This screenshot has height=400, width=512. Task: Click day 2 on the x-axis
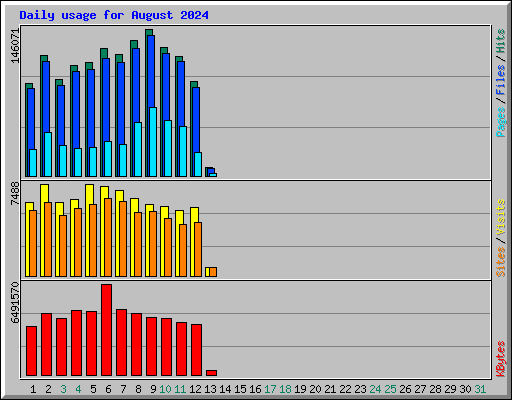coord(48,389)
